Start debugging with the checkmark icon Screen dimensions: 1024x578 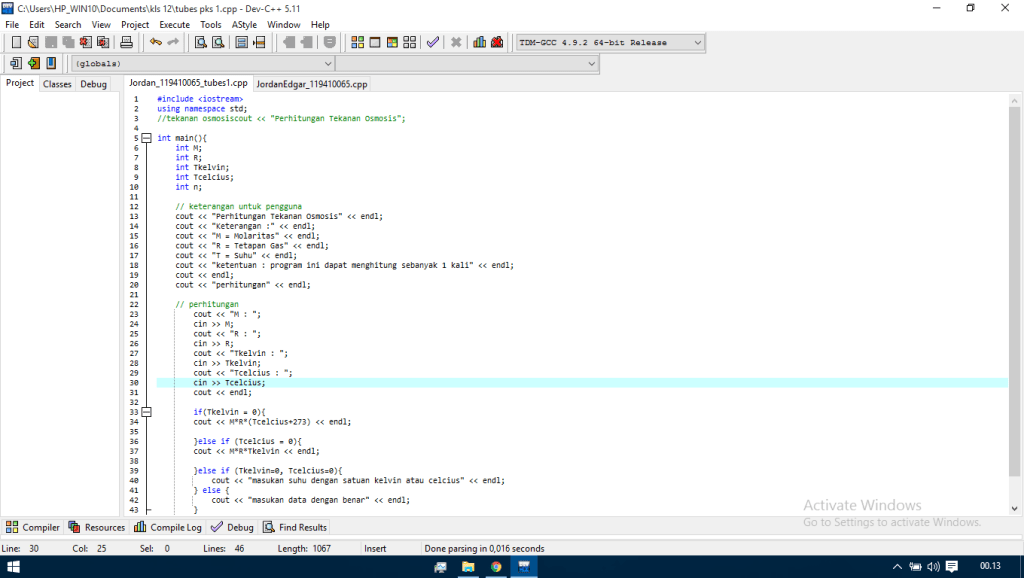432,43
